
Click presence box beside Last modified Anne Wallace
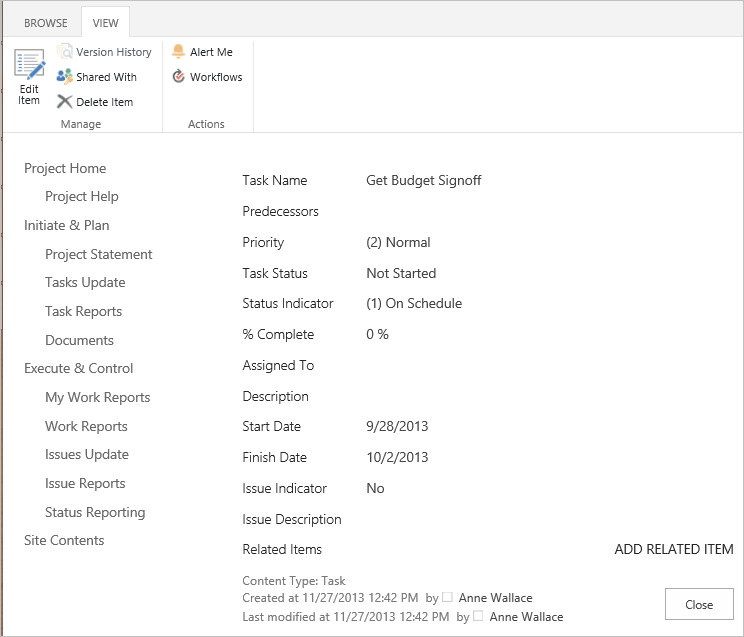[478, 617]
